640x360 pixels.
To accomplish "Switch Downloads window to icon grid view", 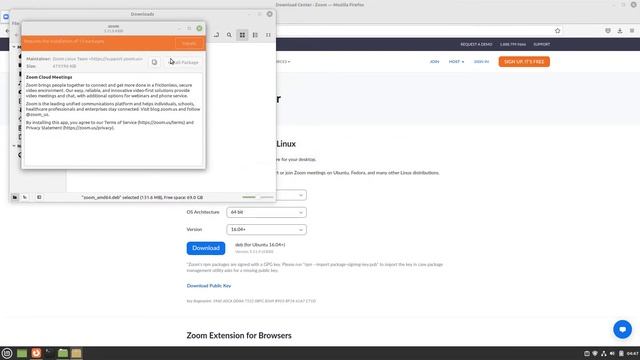I will pyautogui.click(x=242, y=35).
